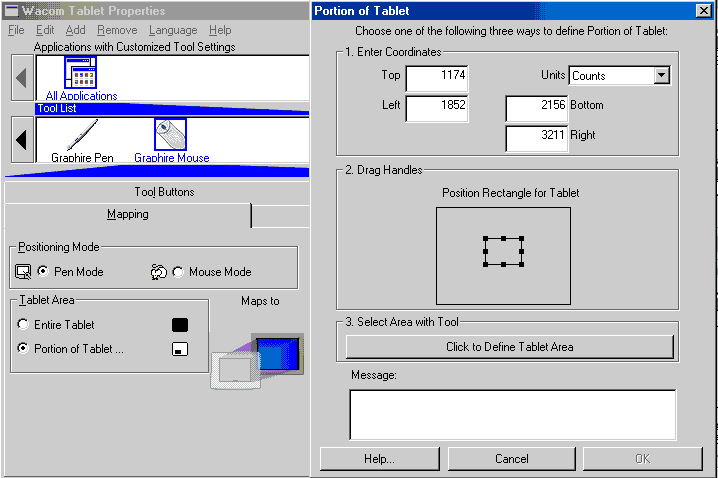Open the Language menu
The height and width of the screenshot is (478, 718).
point(173,30)
